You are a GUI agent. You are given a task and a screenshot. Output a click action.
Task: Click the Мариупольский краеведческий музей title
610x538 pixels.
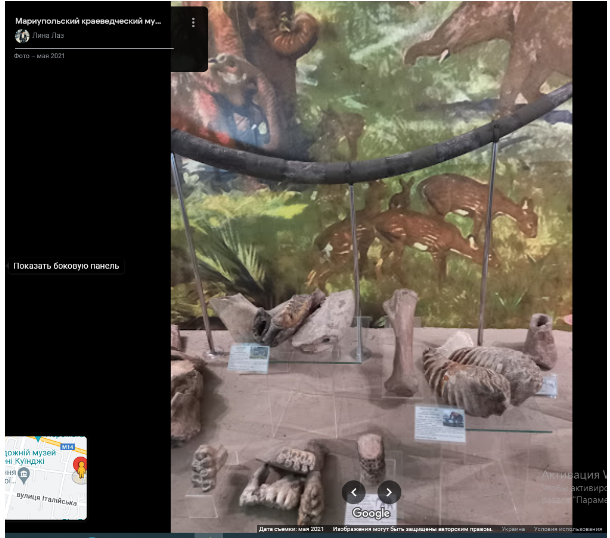[88, 21]
